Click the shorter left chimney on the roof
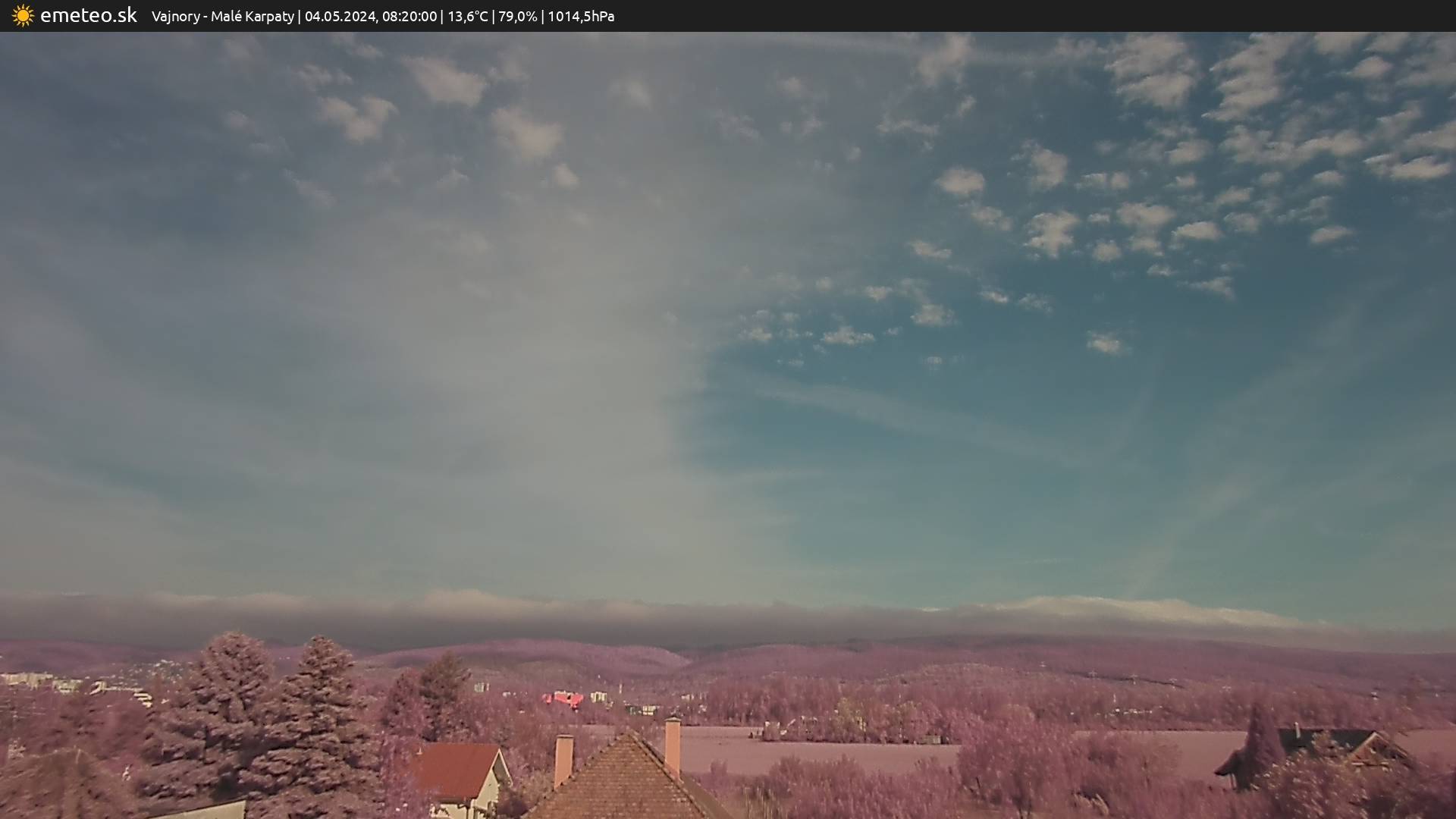This screenshot has width=1456, height=819. 563,760
